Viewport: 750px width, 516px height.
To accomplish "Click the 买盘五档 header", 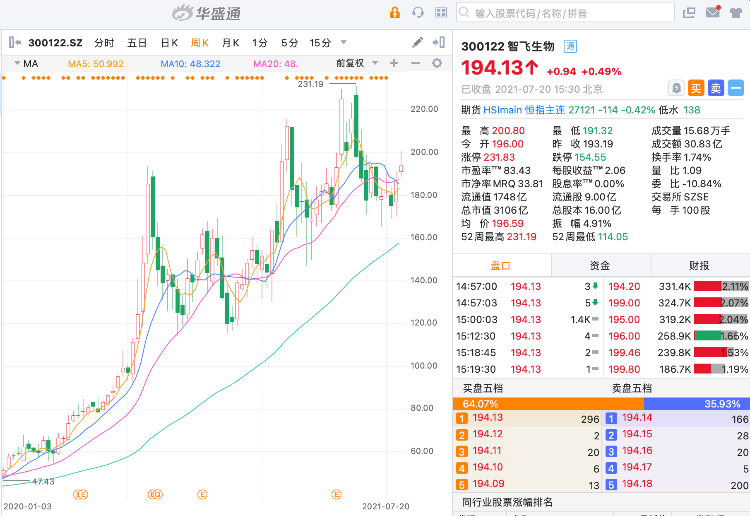I will [483, 388].
